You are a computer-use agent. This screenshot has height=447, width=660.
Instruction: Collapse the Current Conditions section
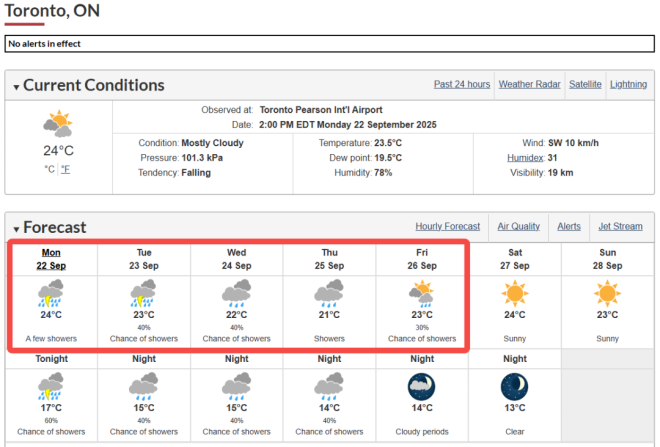[x=16, y=87]
